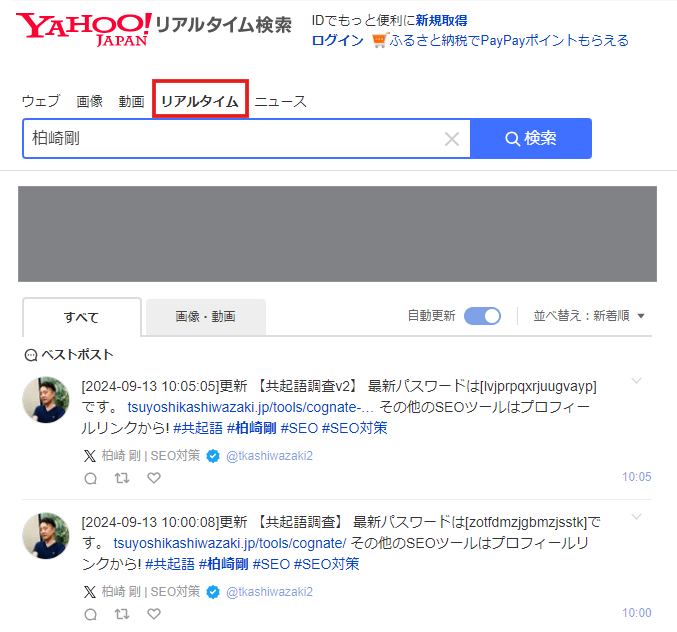This screenshot has height=632, width=677.
Task: Open the ログイン link
Action: [x=337, y=40]
